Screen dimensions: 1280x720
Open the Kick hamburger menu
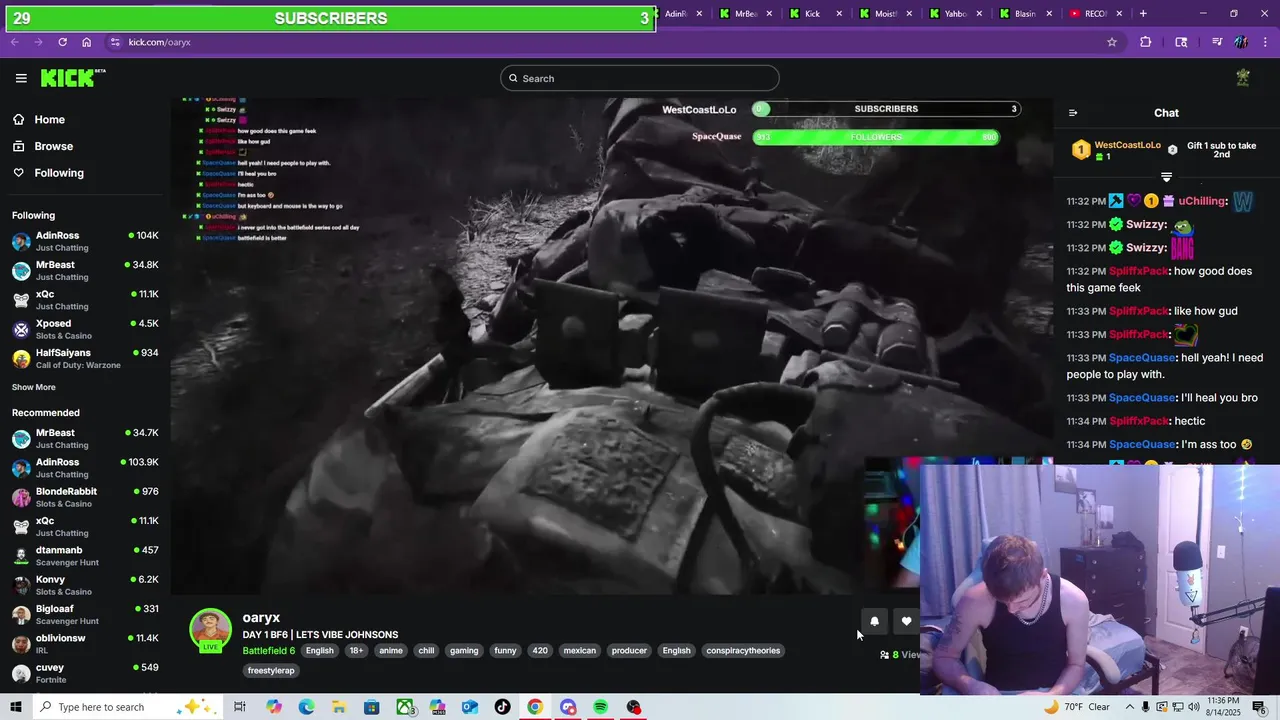(21, 78)
